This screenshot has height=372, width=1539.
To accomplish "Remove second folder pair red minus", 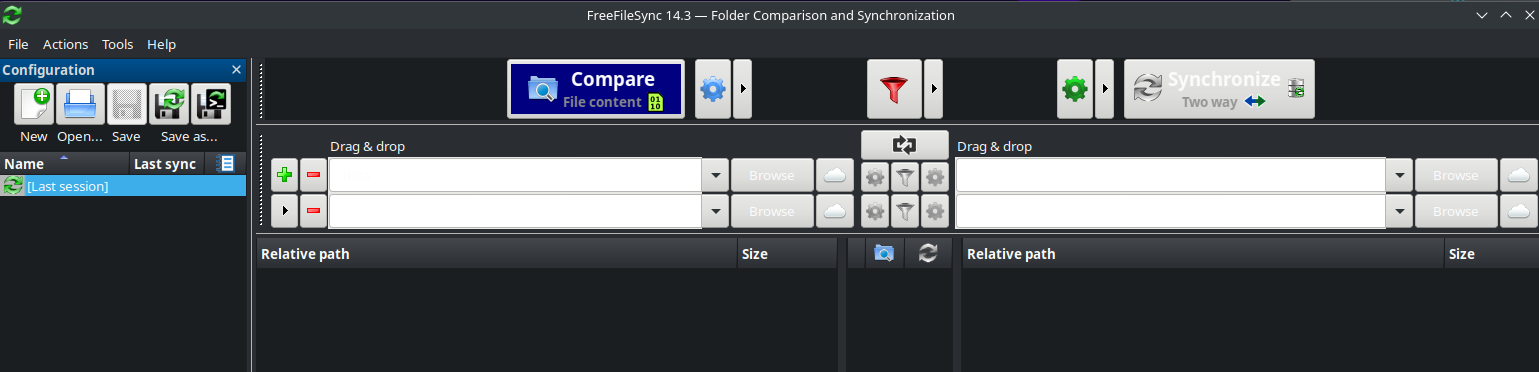I will [313, 211].
